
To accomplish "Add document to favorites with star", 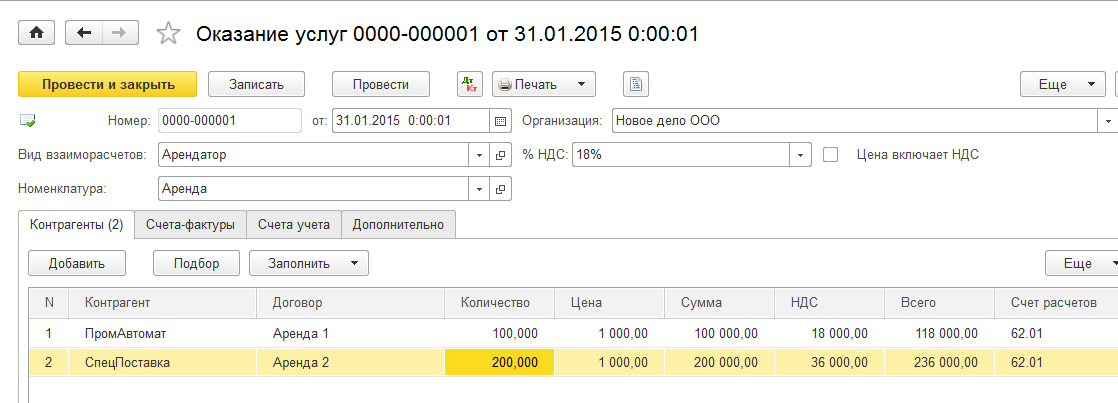I will pos(168,34).
